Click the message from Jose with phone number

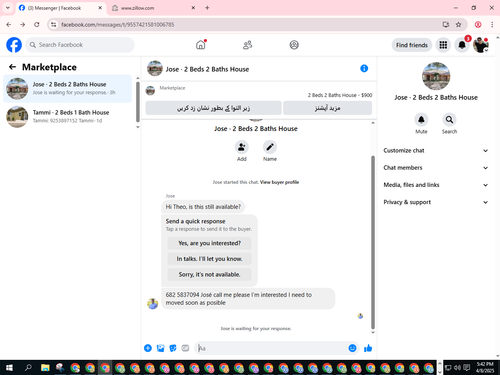(x=248, y=299)
